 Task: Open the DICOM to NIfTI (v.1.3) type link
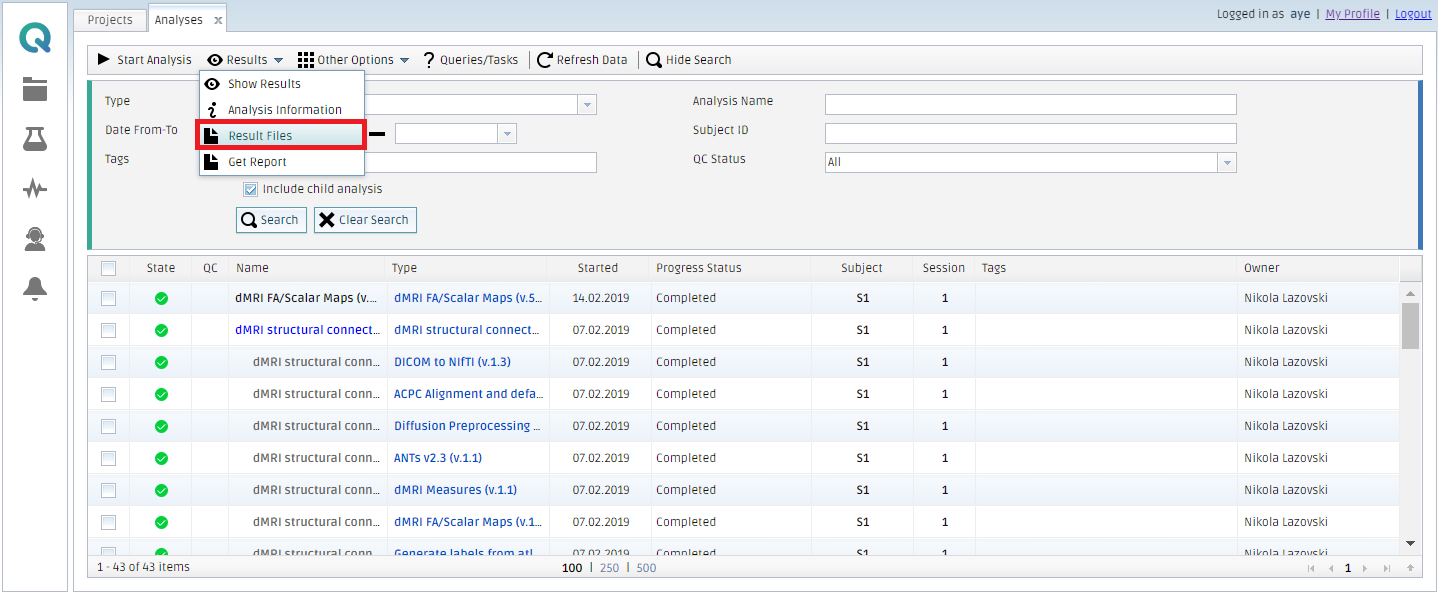[452, 362]
